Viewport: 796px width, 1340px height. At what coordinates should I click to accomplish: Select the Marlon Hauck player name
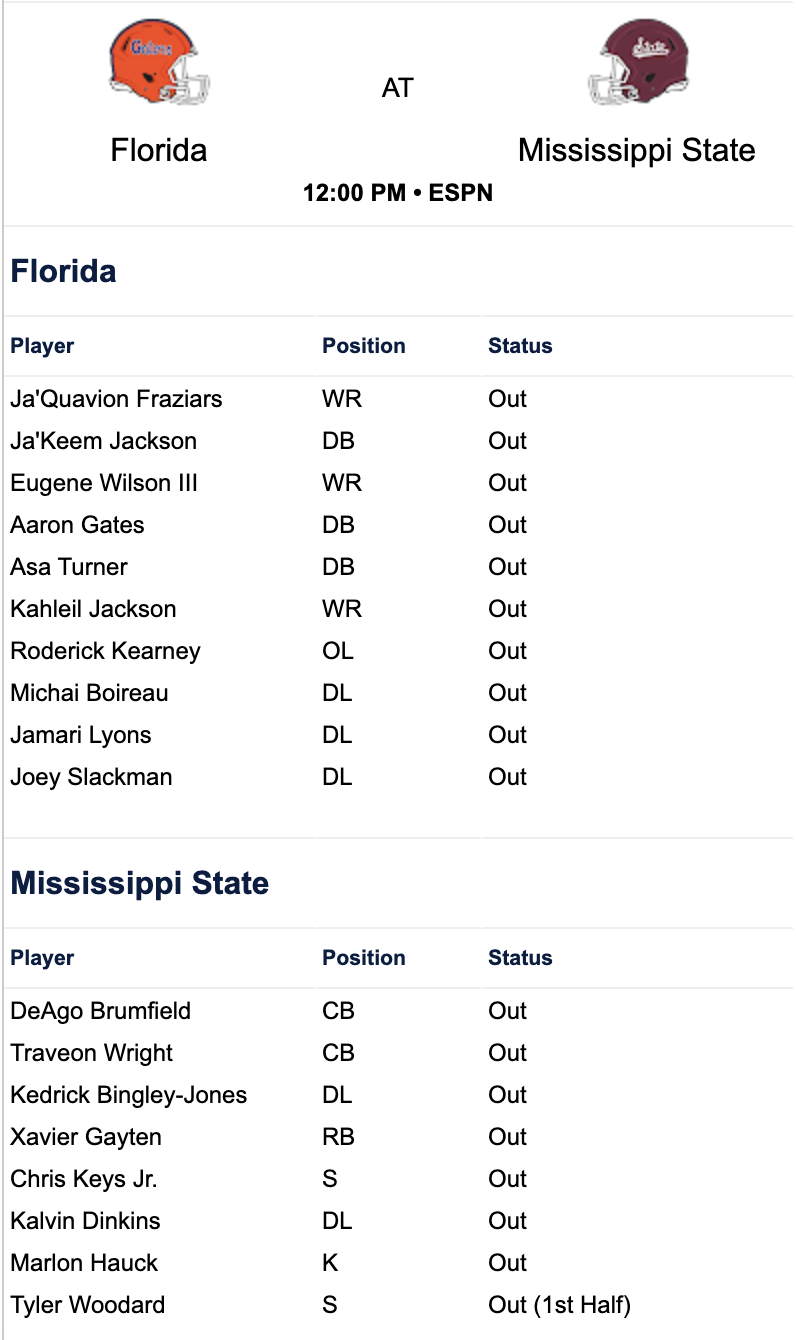[x=84, y=1263]
